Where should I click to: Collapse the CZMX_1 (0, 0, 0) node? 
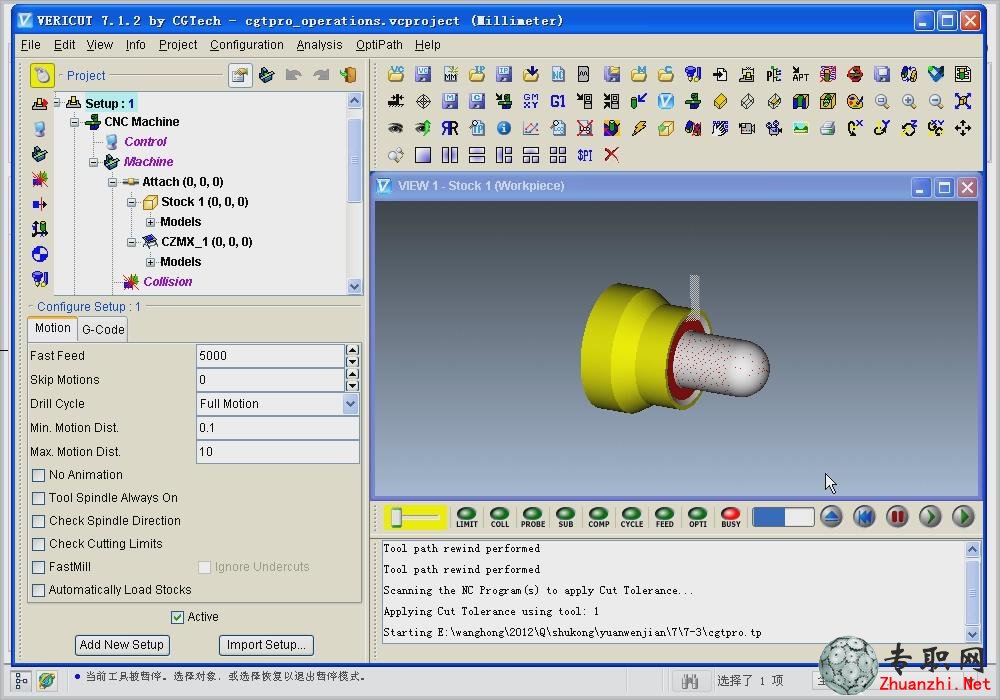131,242
